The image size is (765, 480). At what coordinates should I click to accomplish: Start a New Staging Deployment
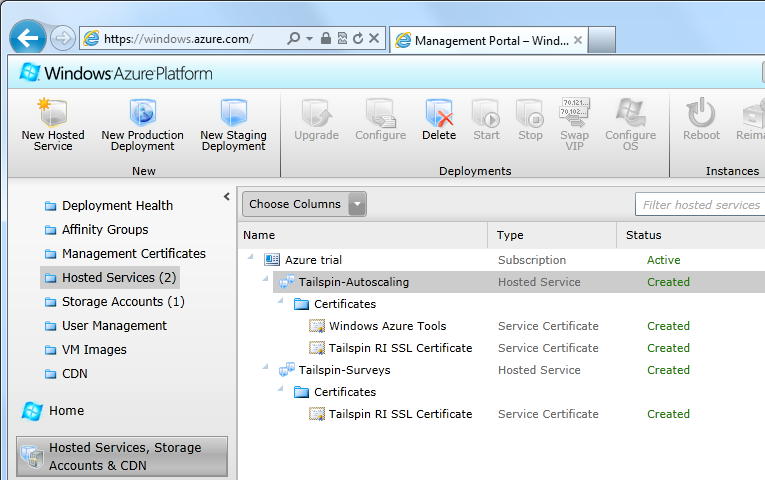(234, 125)
